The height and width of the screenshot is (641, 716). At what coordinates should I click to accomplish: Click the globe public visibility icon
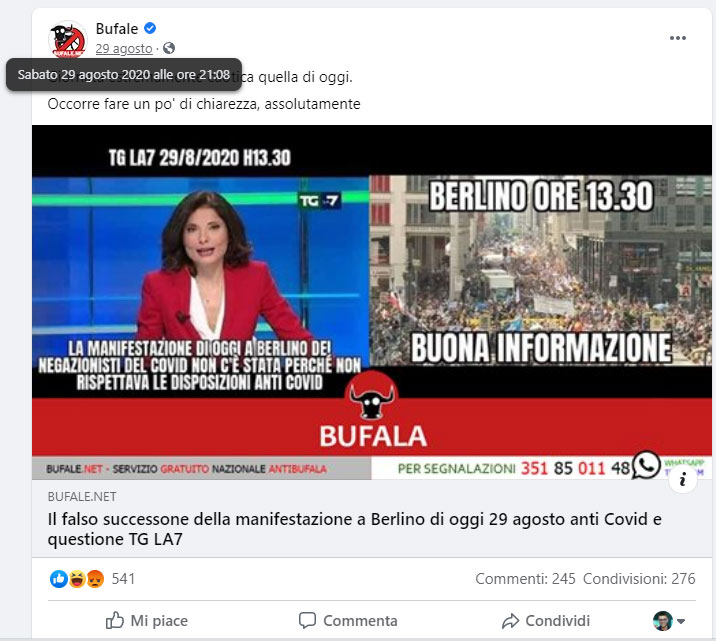pyautogui.click(x=169, y=48)
